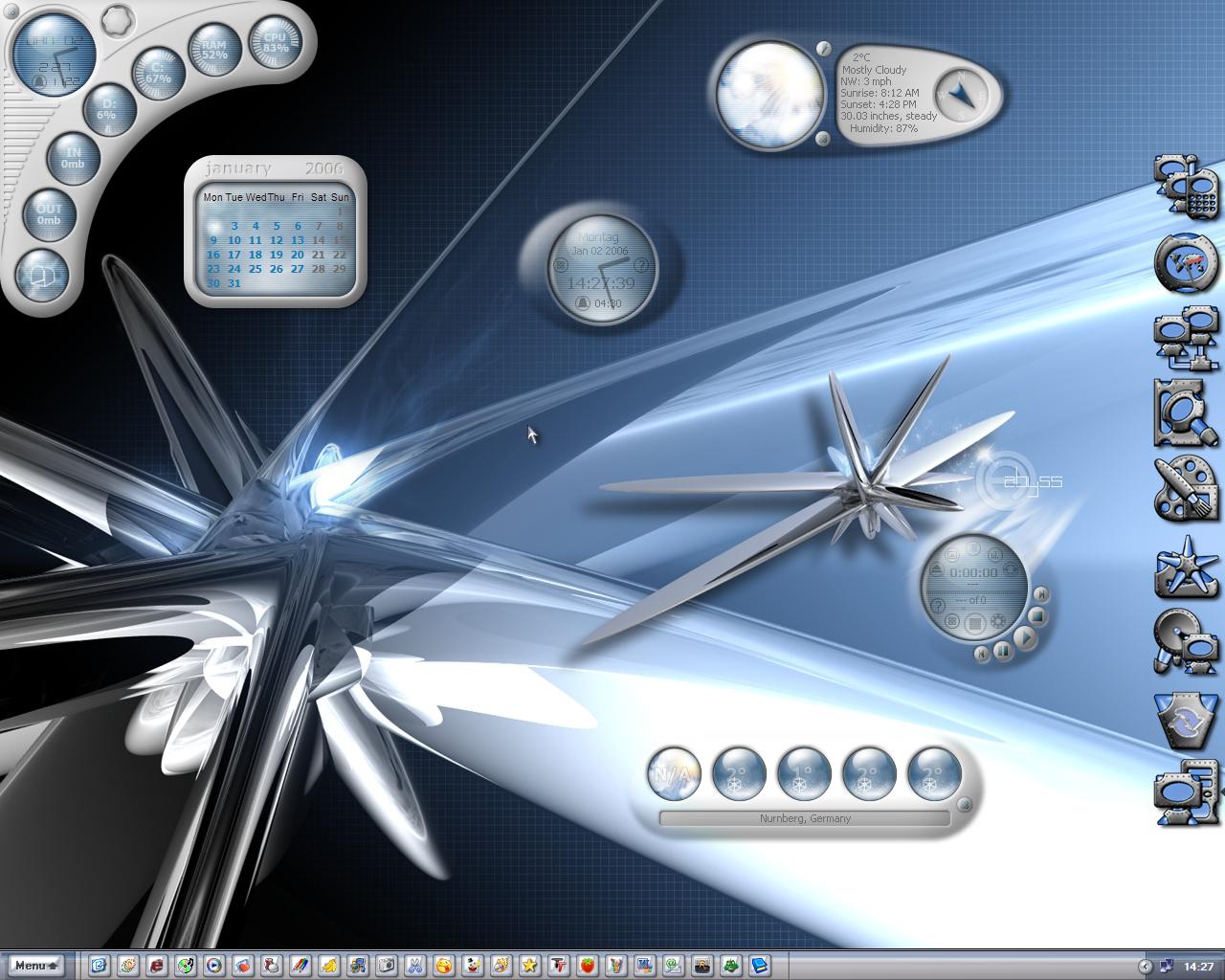
Task: Click the paint palette icon in right dock
Action: pyautogui.click(x=1186, y=490)
